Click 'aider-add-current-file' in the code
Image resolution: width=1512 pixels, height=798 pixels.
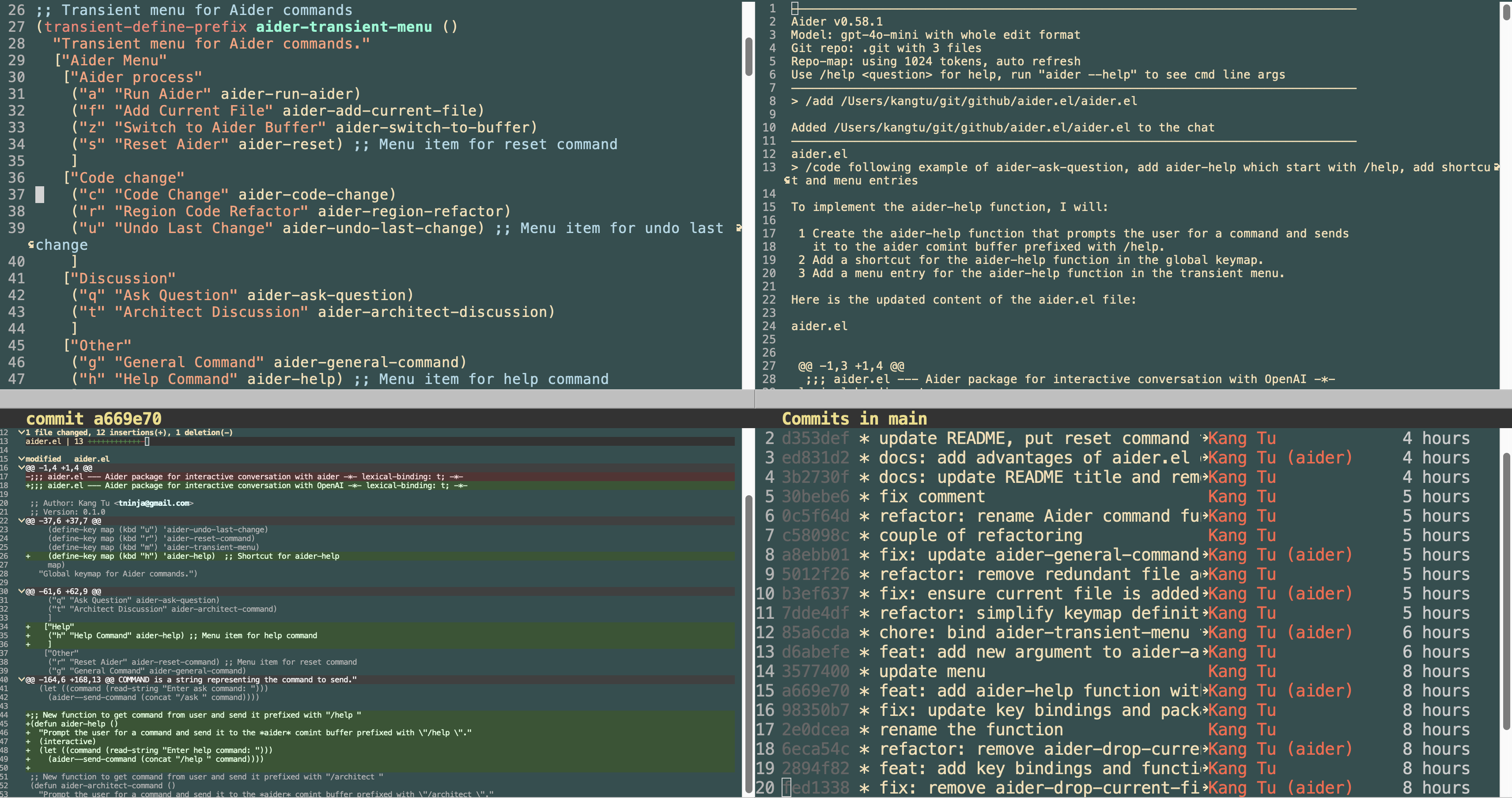tap(379, 111)
